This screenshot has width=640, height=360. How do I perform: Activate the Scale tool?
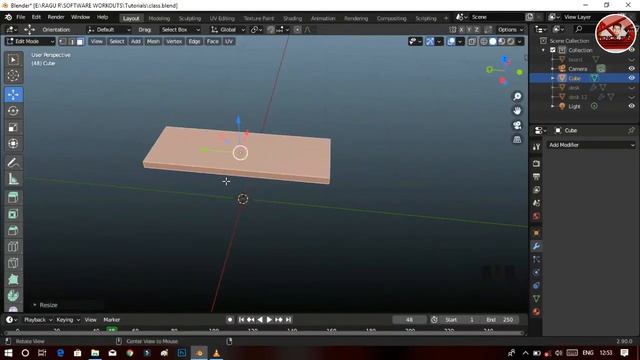[x=13, y=127]
